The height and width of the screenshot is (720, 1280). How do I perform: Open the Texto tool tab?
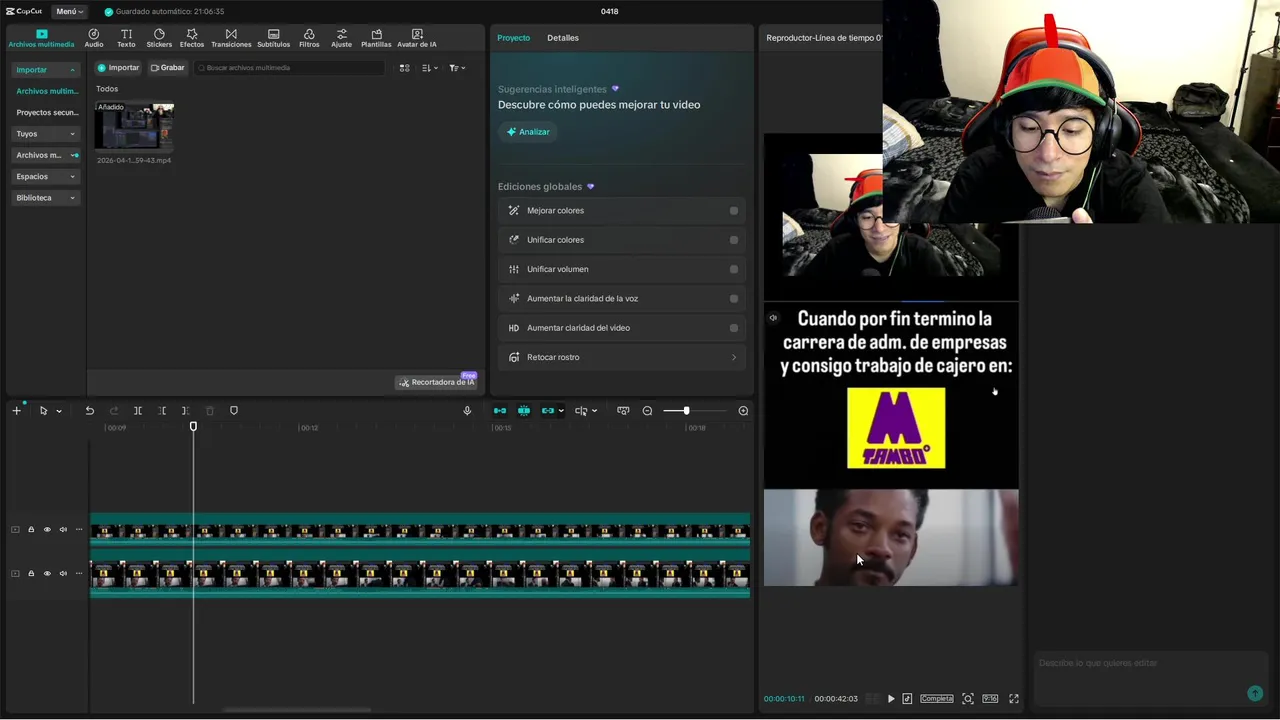click(x=126, y=38)
